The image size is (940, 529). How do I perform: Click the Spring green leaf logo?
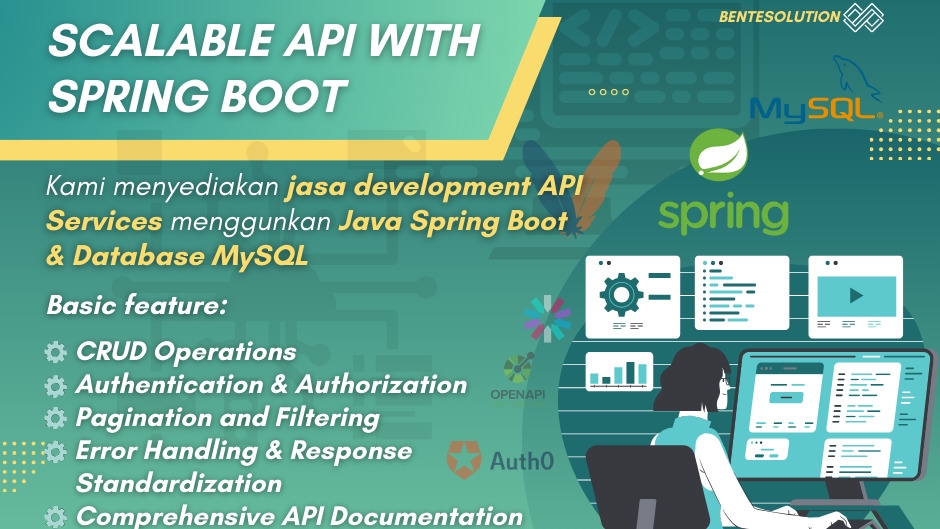point(718,155)
